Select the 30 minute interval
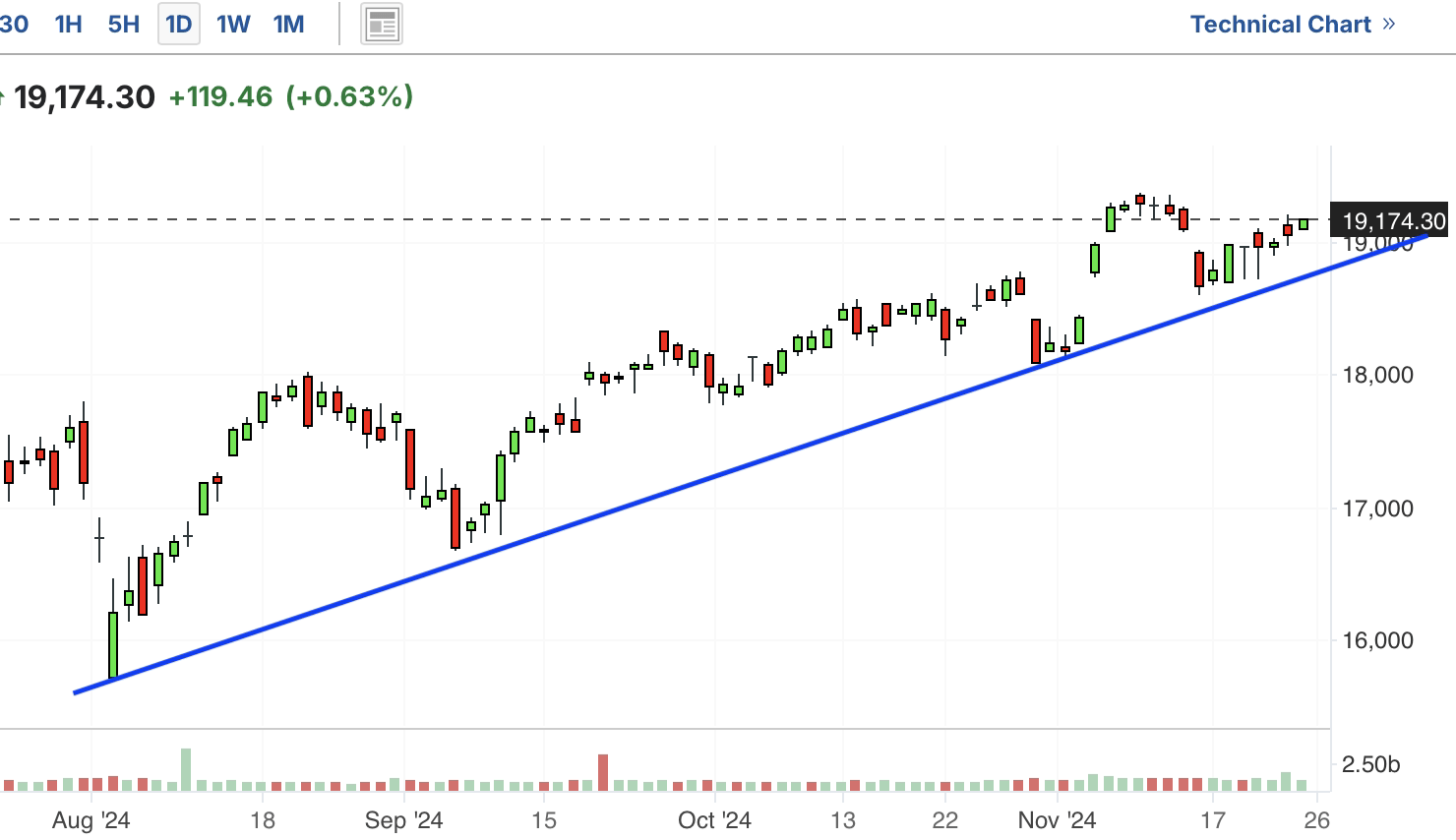The image size is (1456, 840). [x=13, y=24]
